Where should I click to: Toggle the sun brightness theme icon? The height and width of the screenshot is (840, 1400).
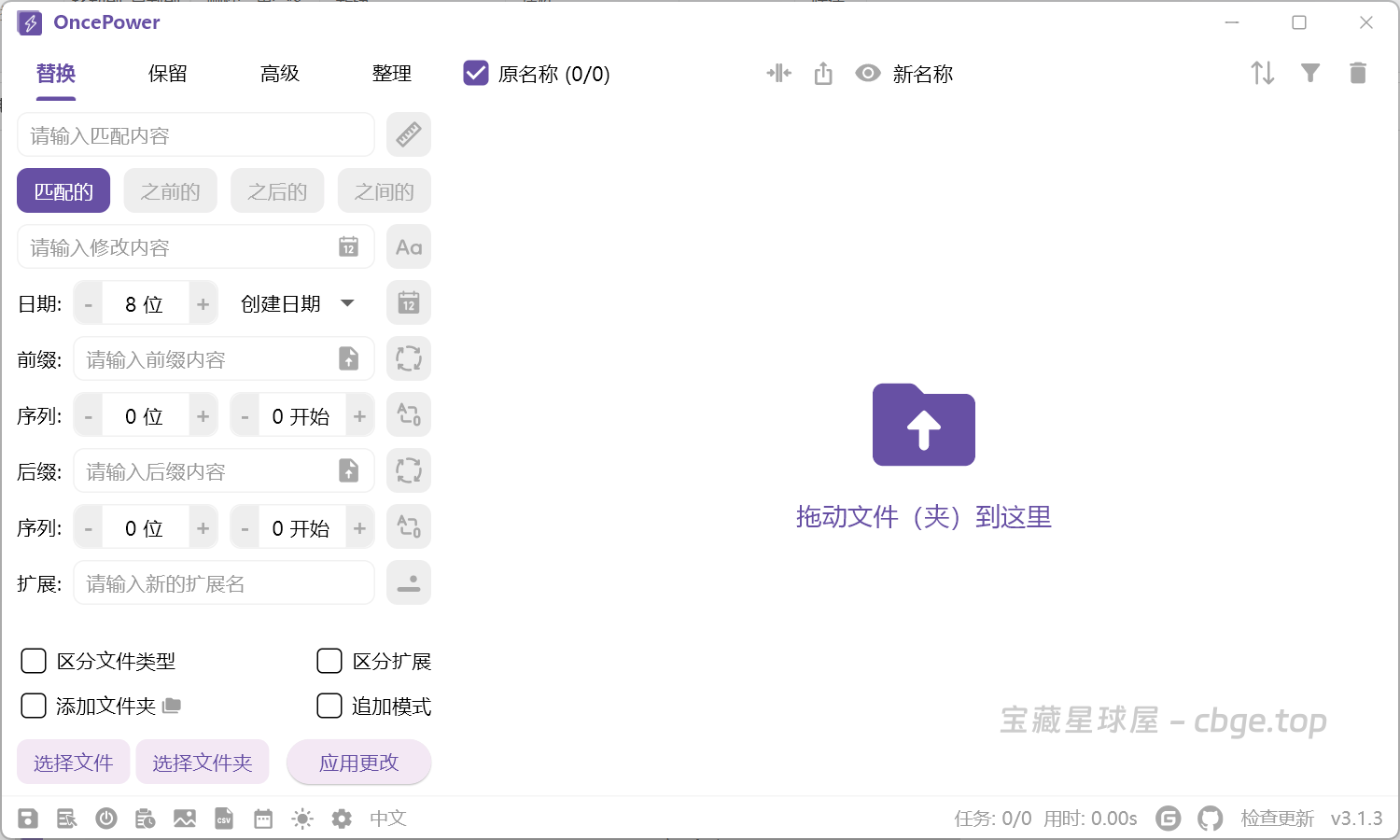pos(302,819)
